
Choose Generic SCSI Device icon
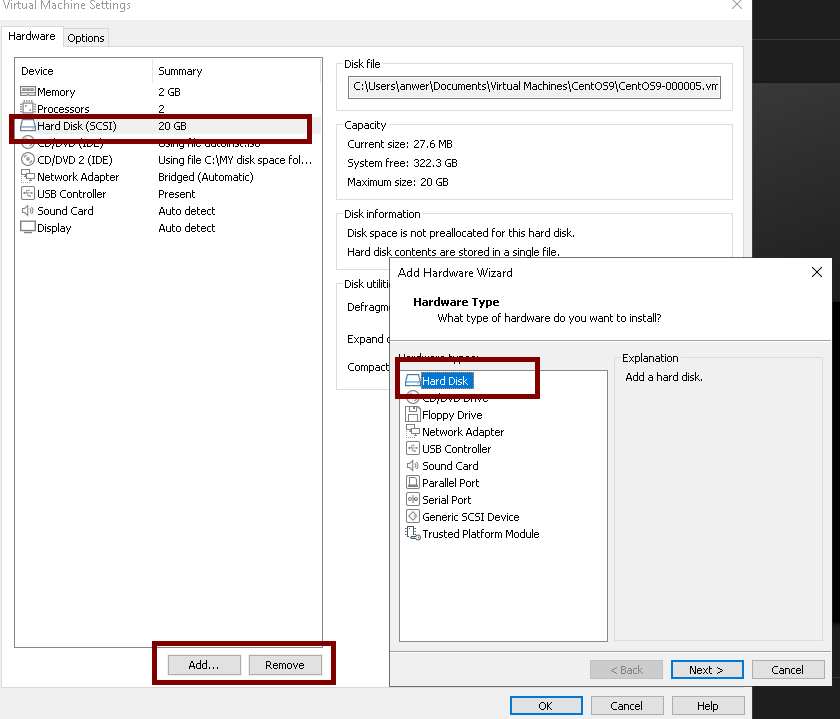pyautogui.click(x=412, y=516)
